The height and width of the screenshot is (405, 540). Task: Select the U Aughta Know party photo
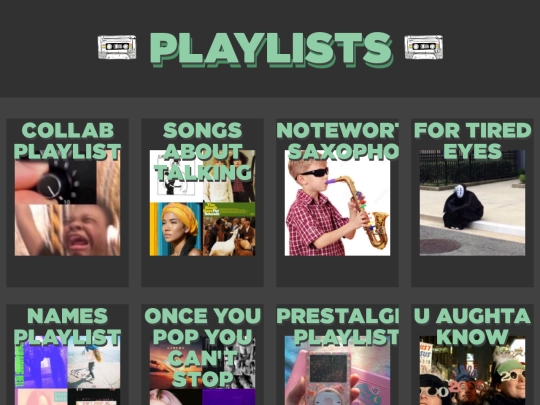472,371
